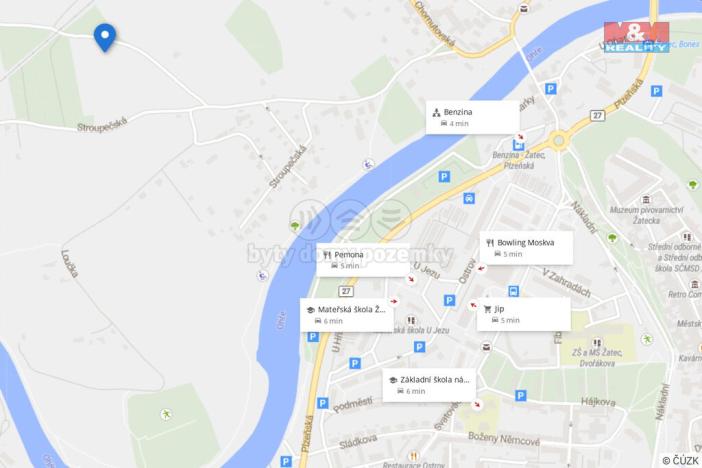The height and width of the screenshot is (468, 702).
Task: Click the M&M Reality logo
Action: 636,37
